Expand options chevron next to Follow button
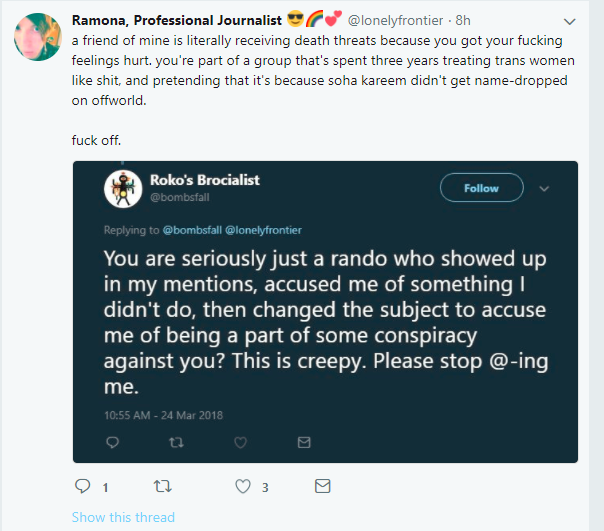Image resolution: width=604 pixels, height=531 pixels. click(x=544, y=188)
